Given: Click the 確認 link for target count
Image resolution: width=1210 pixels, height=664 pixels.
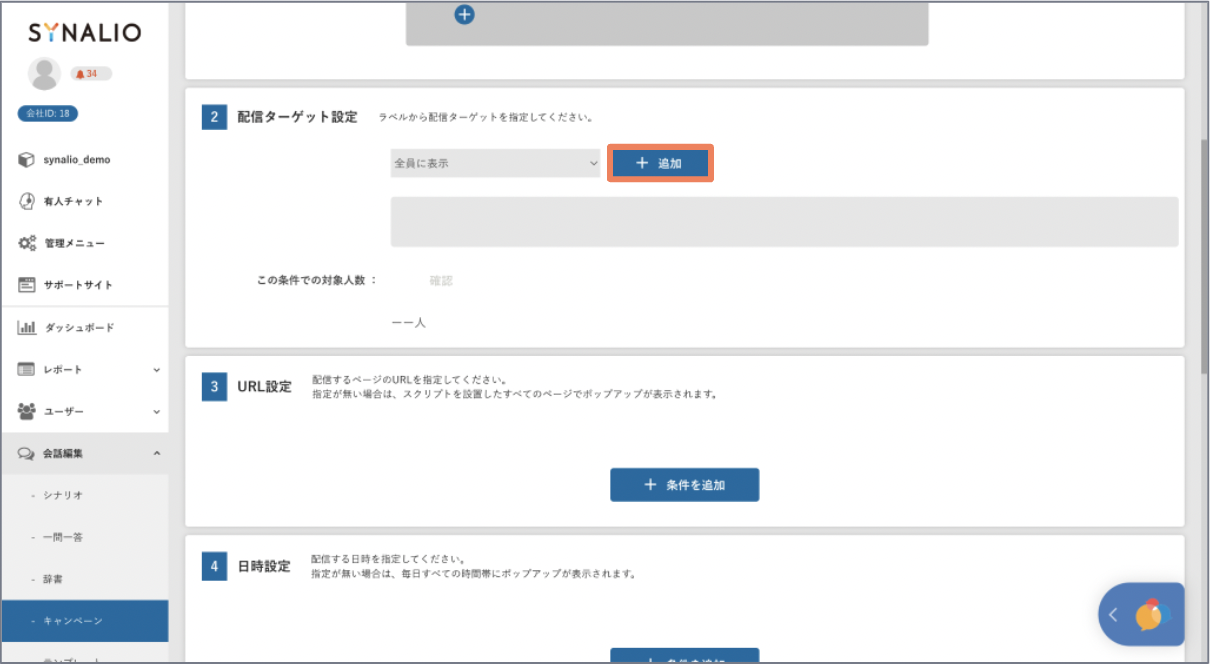Looking at the screenshot, I should (x=441, y=281).
